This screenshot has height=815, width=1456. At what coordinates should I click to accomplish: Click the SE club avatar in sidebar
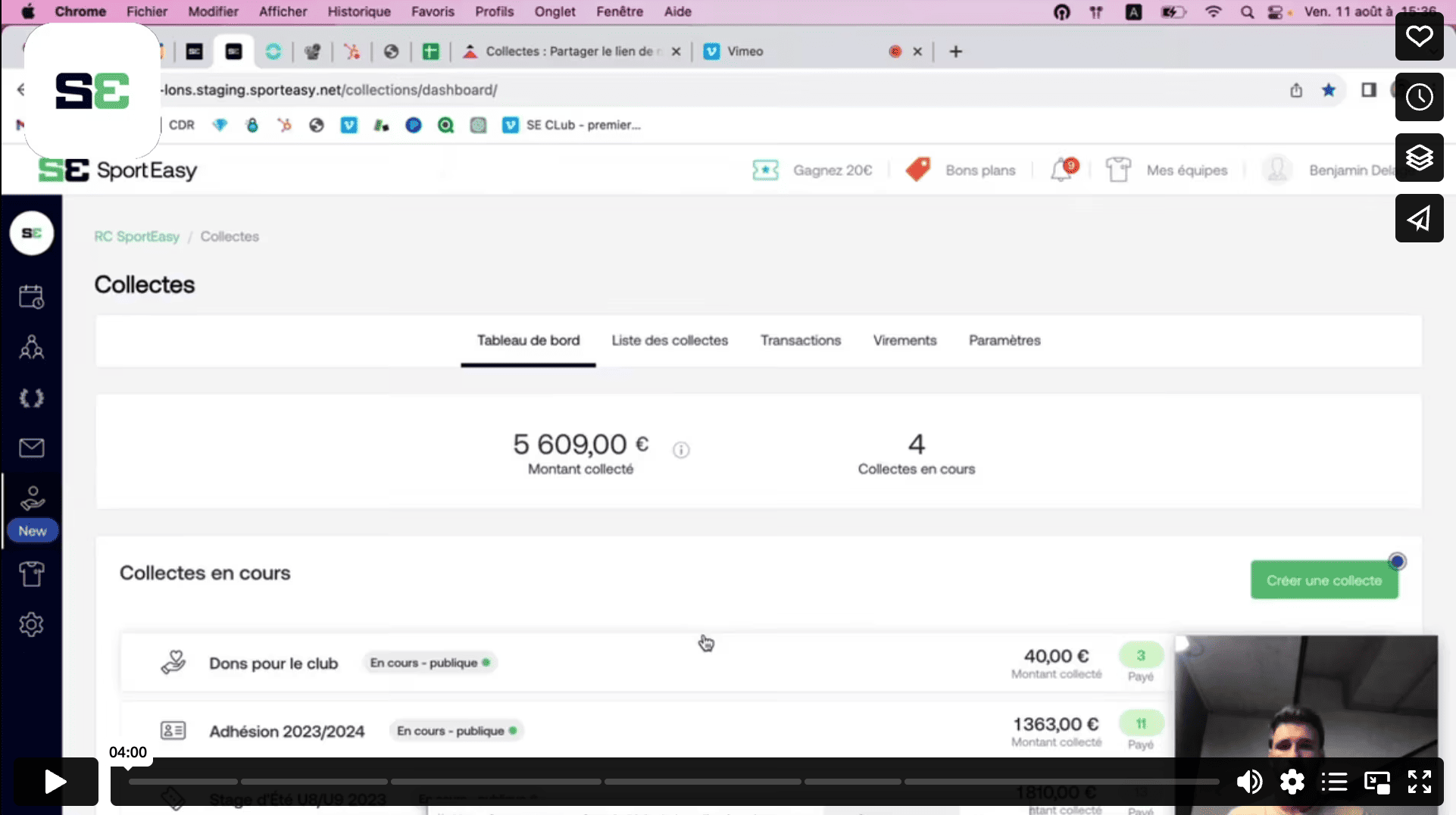(31, 233)
